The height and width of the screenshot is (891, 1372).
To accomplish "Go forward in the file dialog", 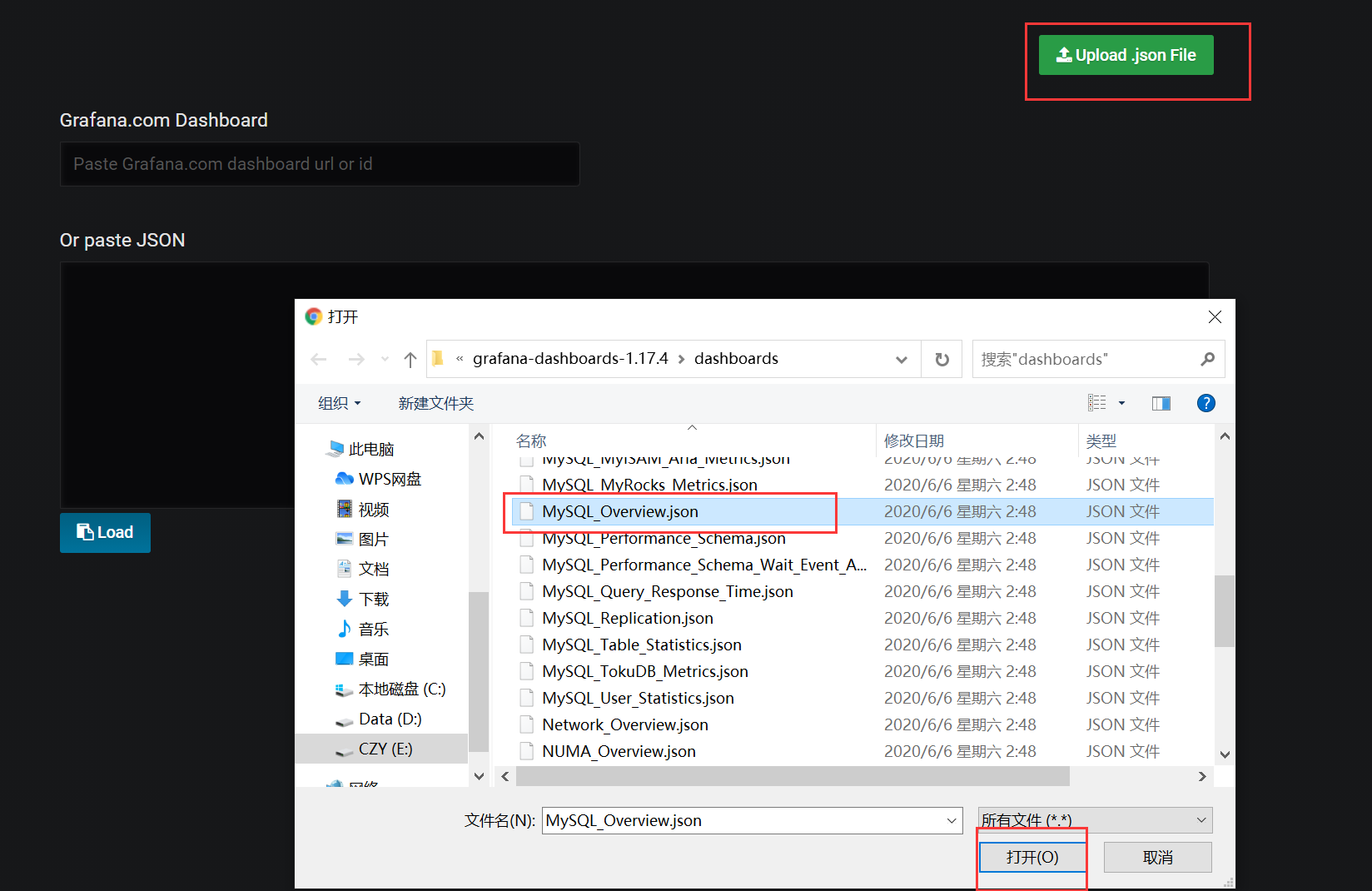I will click(356, 359).
